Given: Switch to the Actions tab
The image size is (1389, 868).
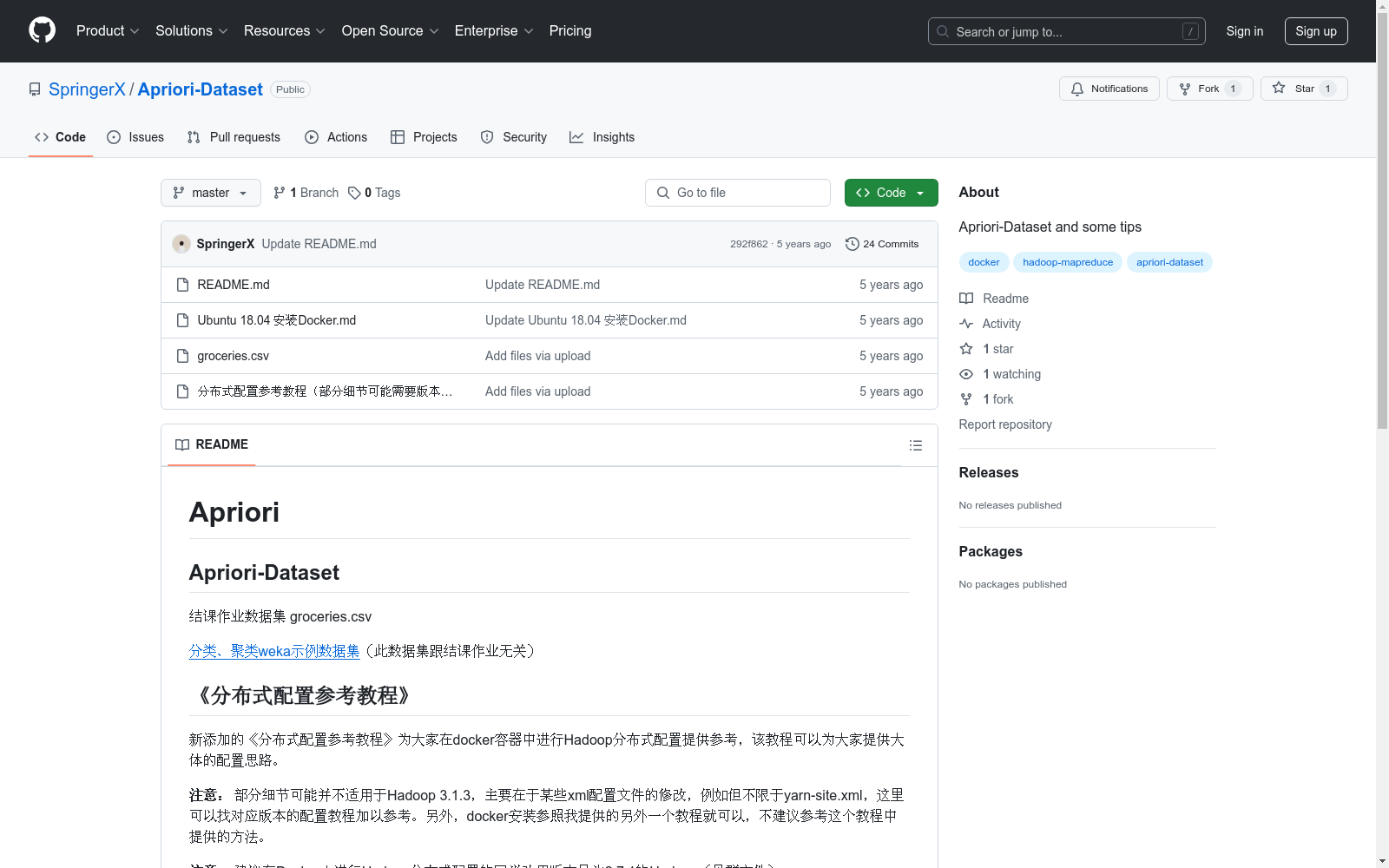Looking at the screenshot, I should (x=336, y=137).
